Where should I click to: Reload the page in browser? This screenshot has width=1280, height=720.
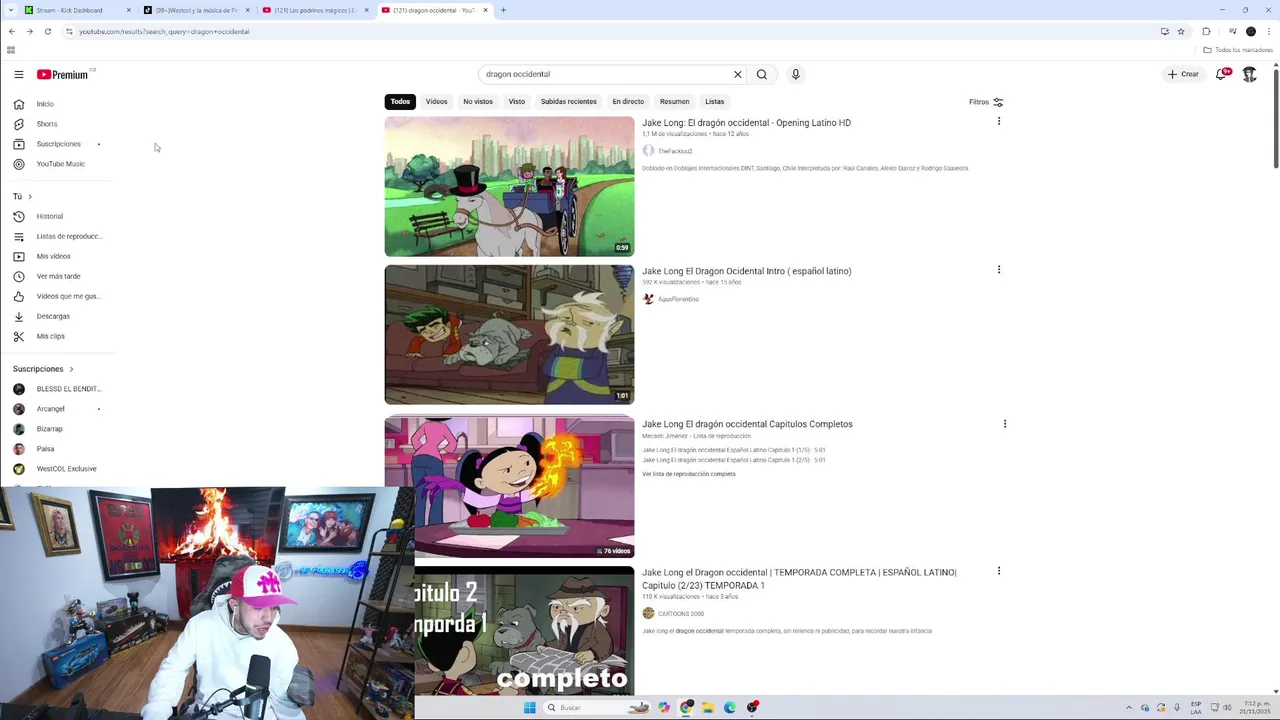[47, 31]
